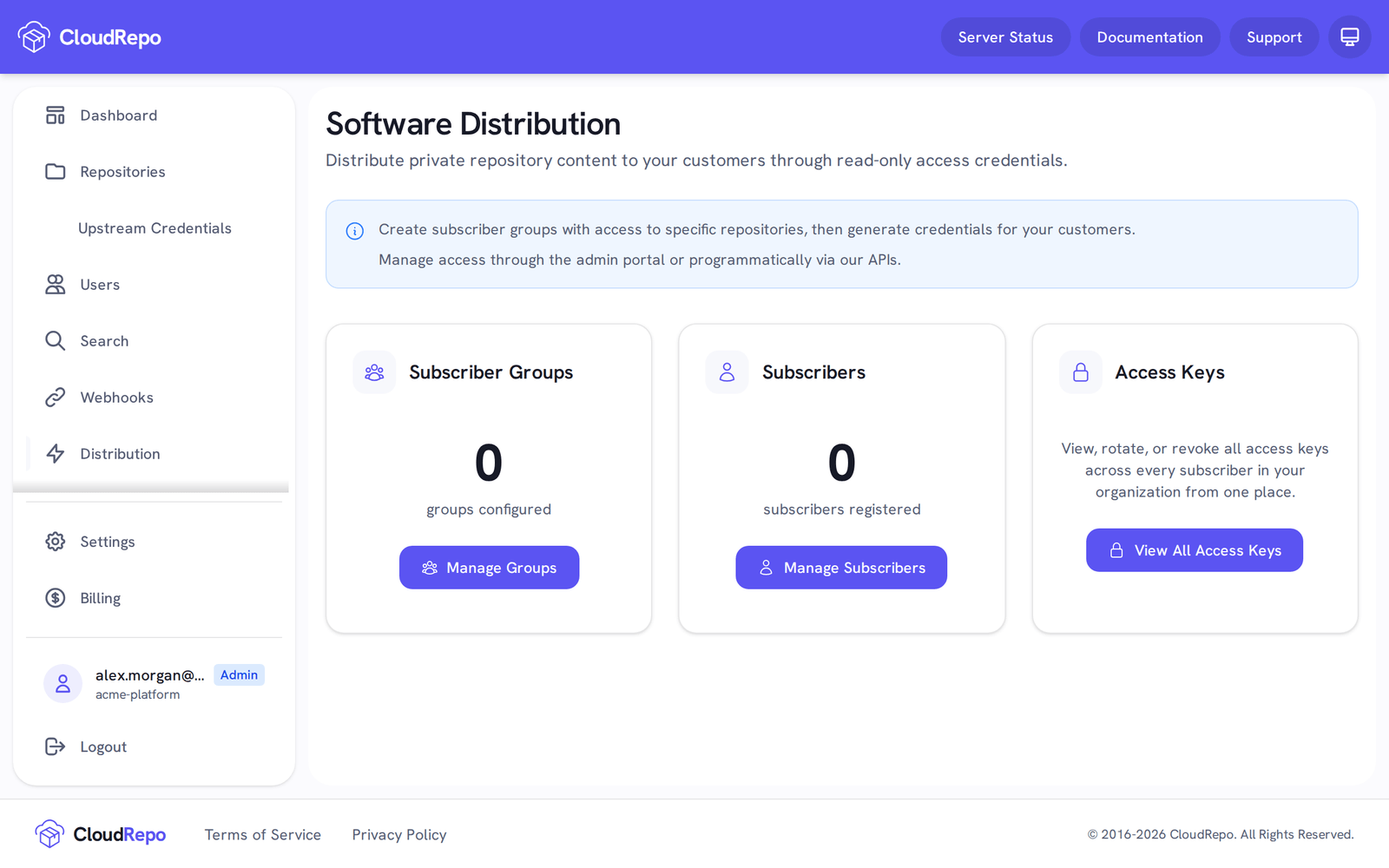Open the Dashboard menu item
1389x868 pixels.
[154, 115]
